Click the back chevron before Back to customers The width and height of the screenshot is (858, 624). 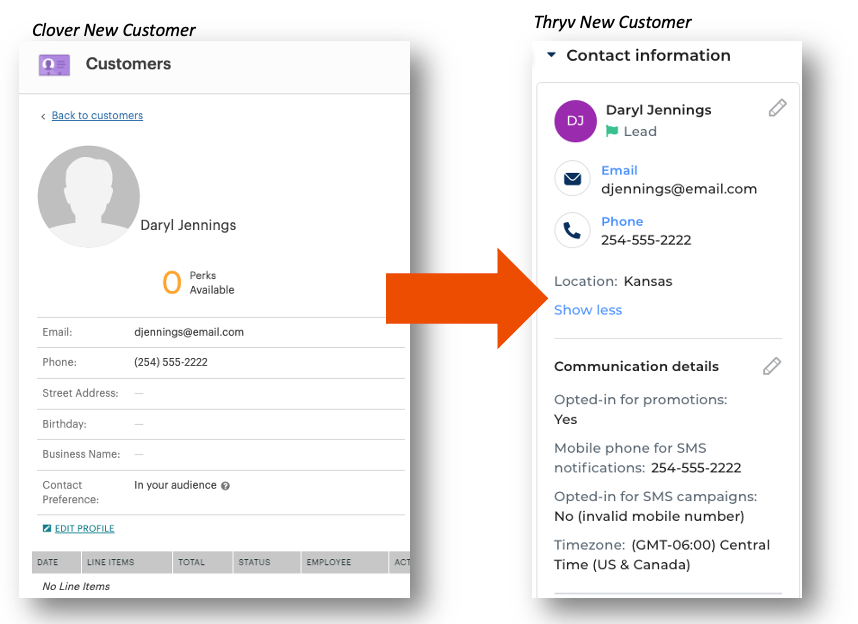(x=43, y=116)
